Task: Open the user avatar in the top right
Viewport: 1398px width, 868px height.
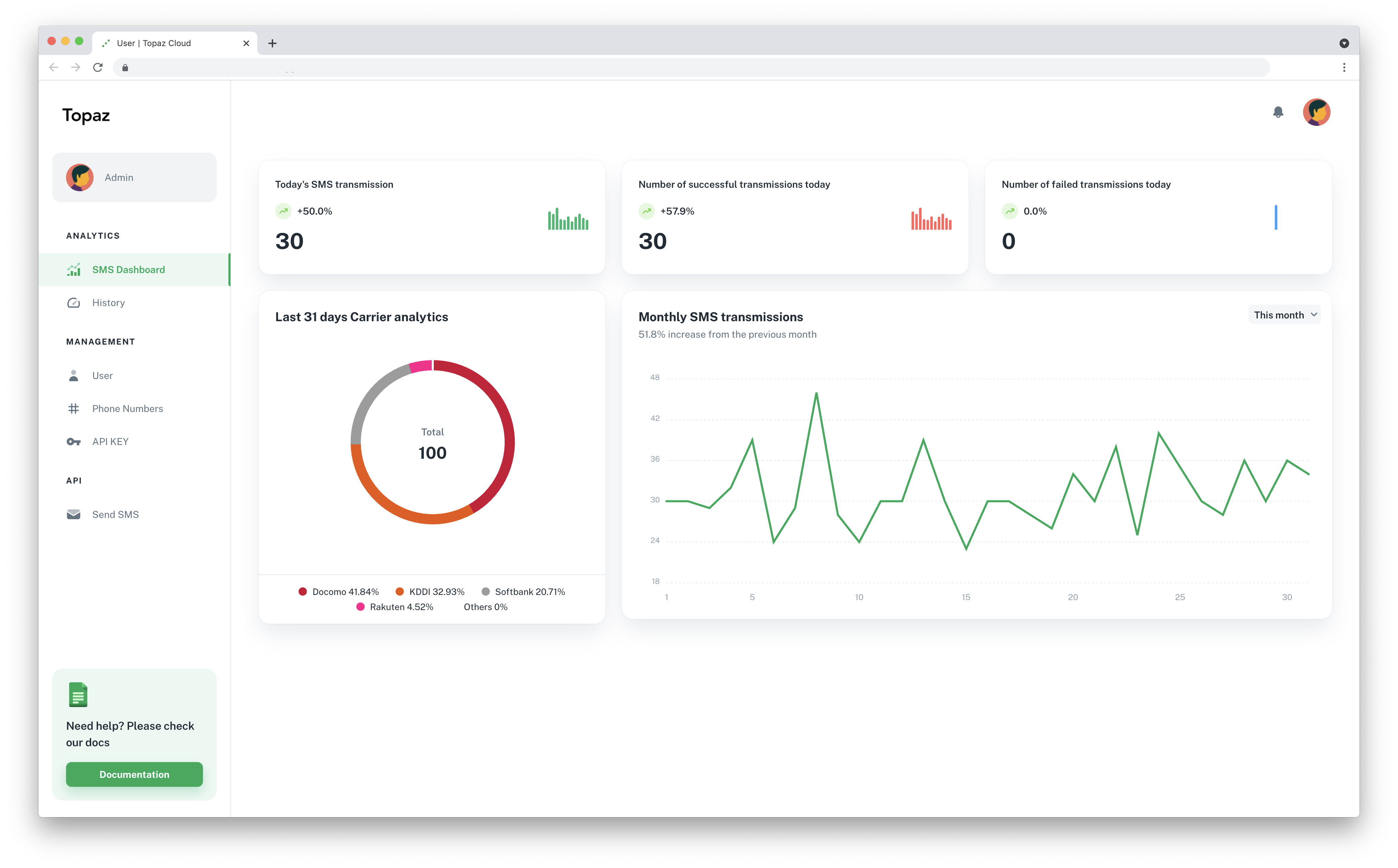Action: coord(1316,112)
